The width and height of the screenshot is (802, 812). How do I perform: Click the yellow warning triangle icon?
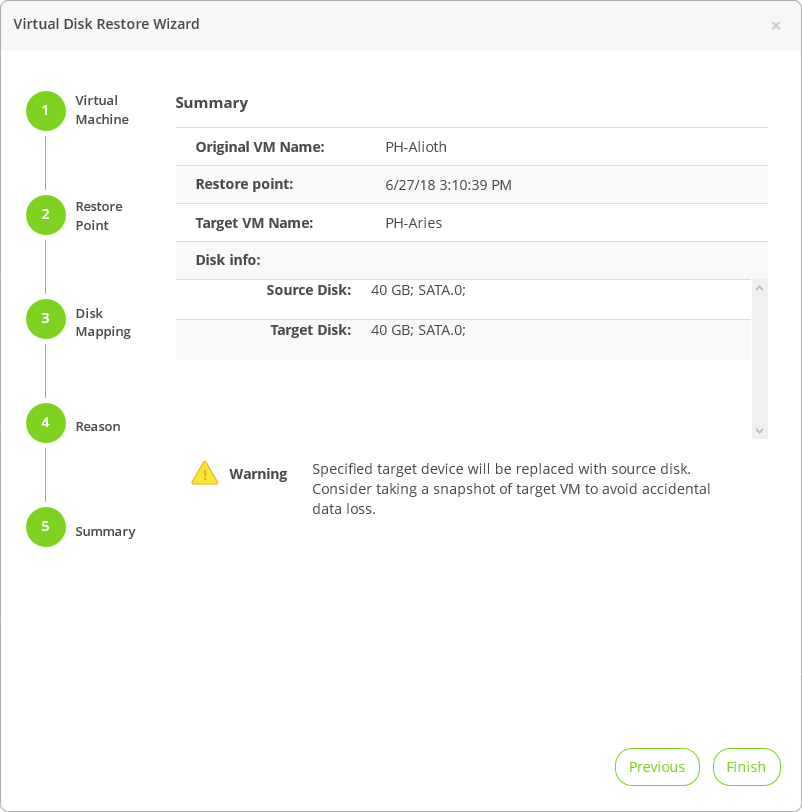click(x=205, y=473)
